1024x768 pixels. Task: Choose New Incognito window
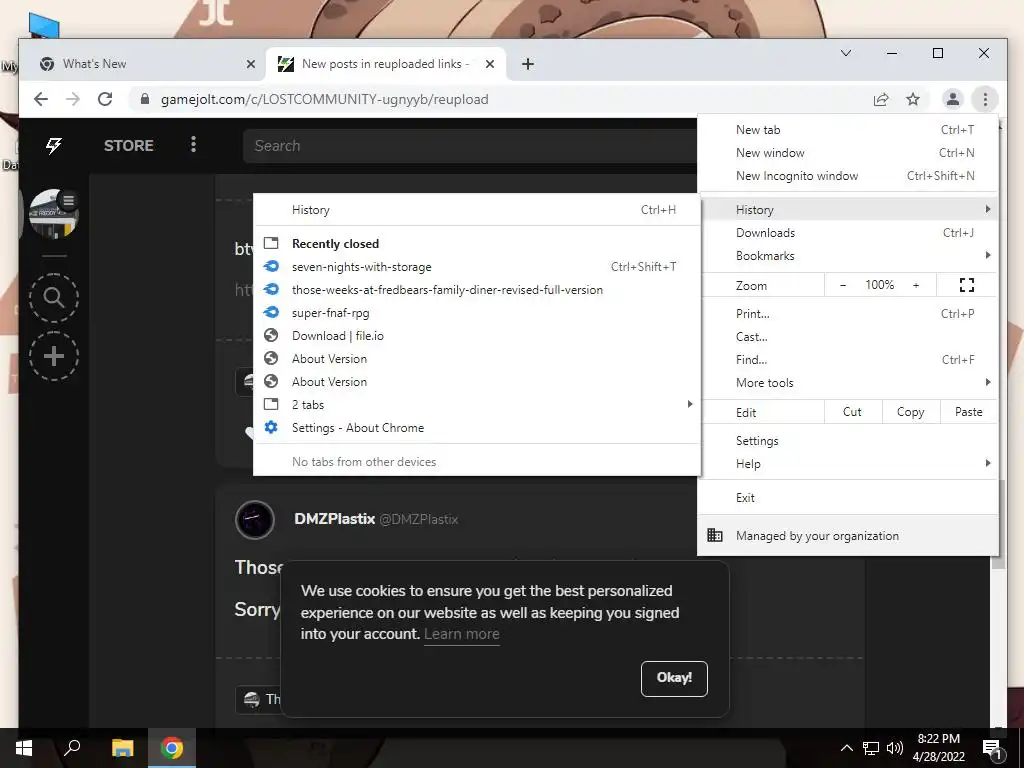[x=848, y=176]
